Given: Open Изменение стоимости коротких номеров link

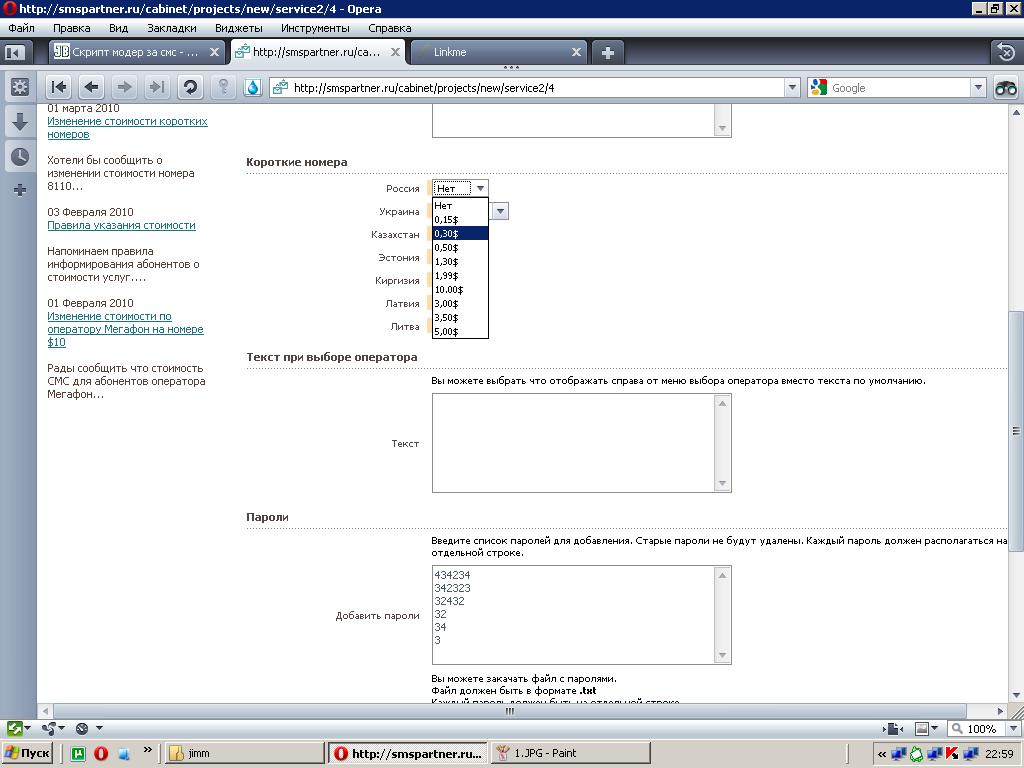Looking at the screenshot, I should coord(127,127).
